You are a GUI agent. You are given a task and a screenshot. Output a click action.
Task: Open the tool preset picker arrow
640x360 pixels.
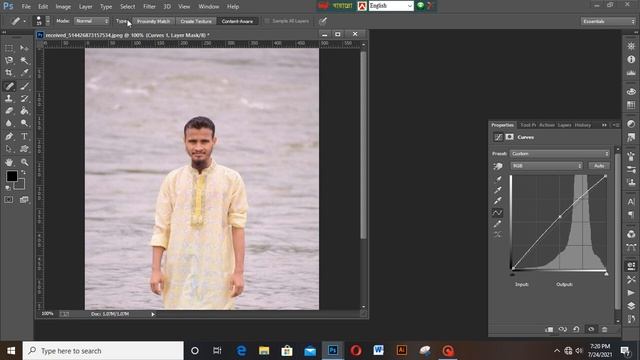pos(24,21)
